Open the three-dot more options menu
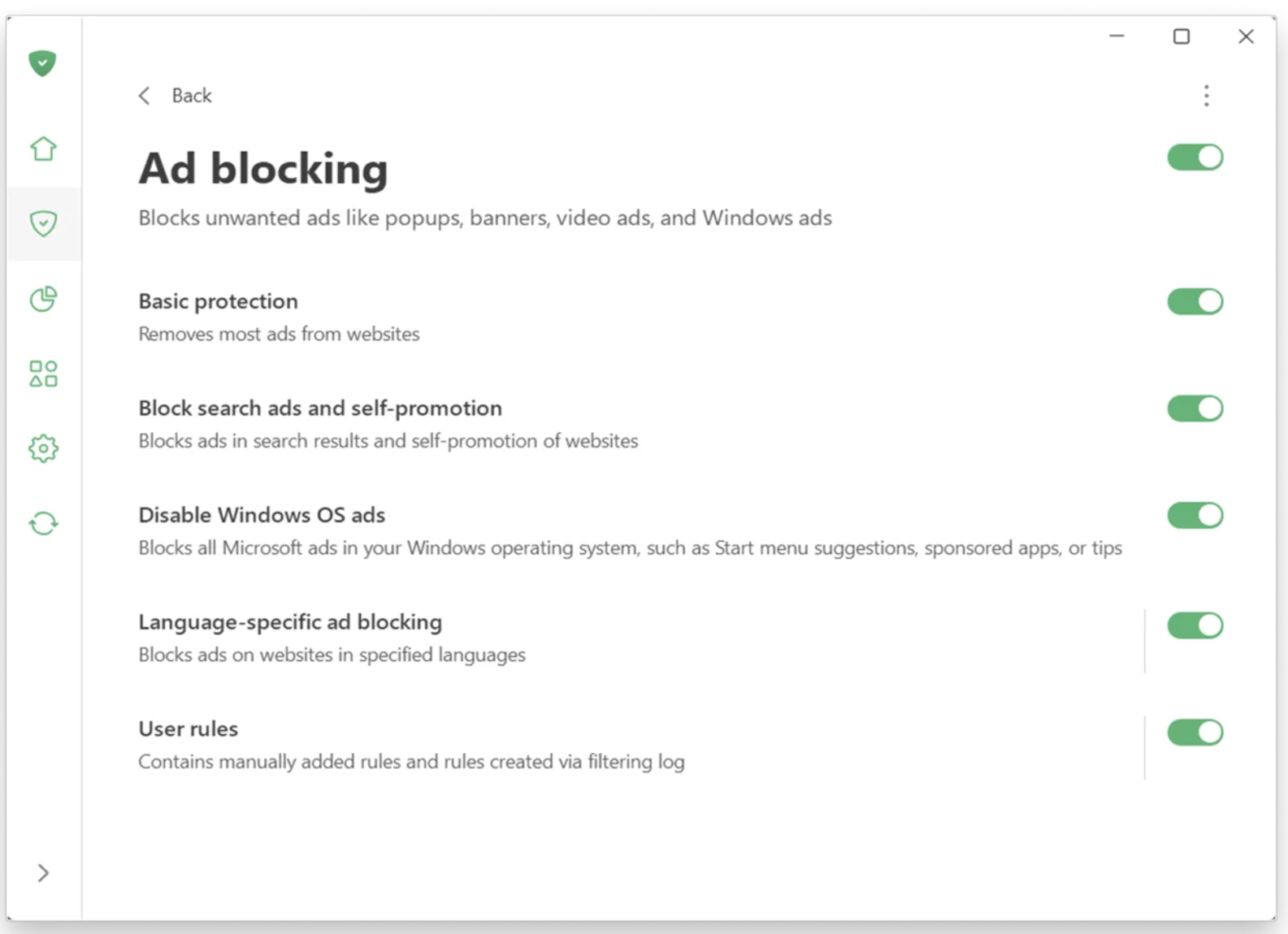 pos(1206,96)
